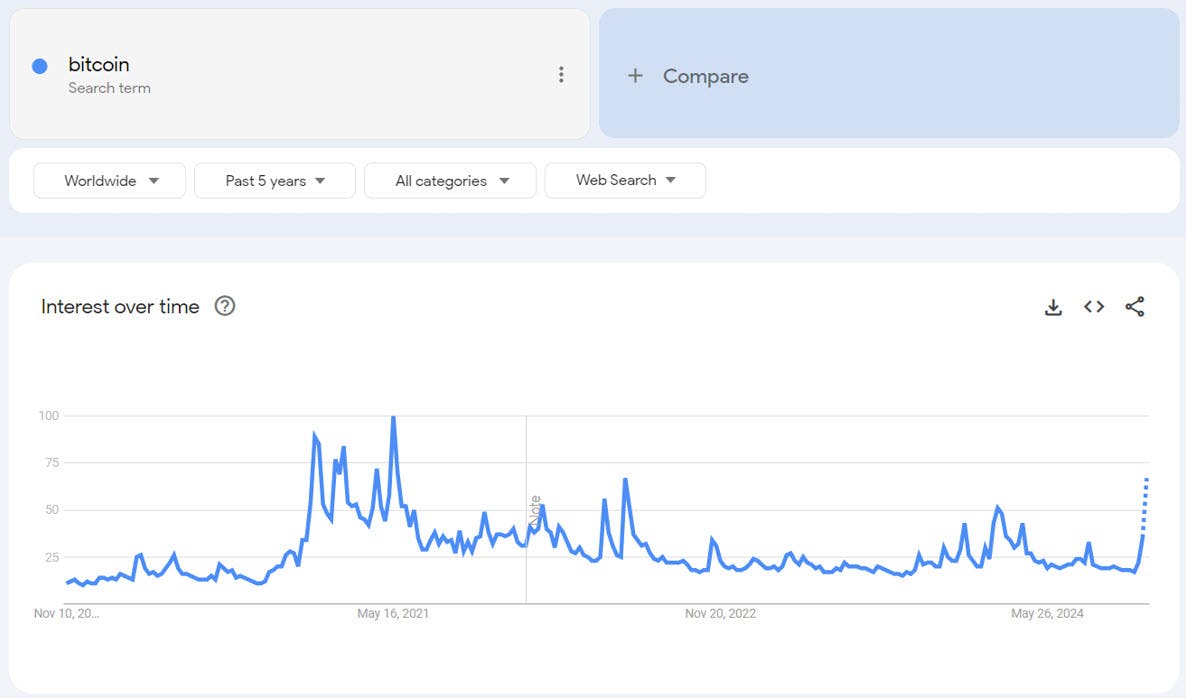Edit the bitcoin search term
Viewport: 1186px width, 698px height.
[99, 65]
